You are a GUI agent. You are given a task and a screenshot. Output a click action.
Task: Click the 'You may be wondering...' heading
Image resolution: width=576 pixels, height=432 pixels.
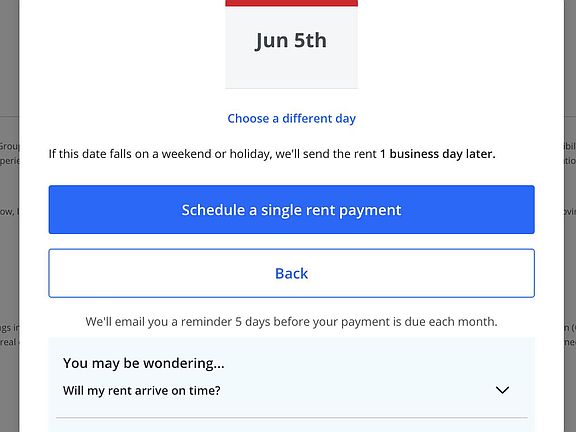(144, 363)
